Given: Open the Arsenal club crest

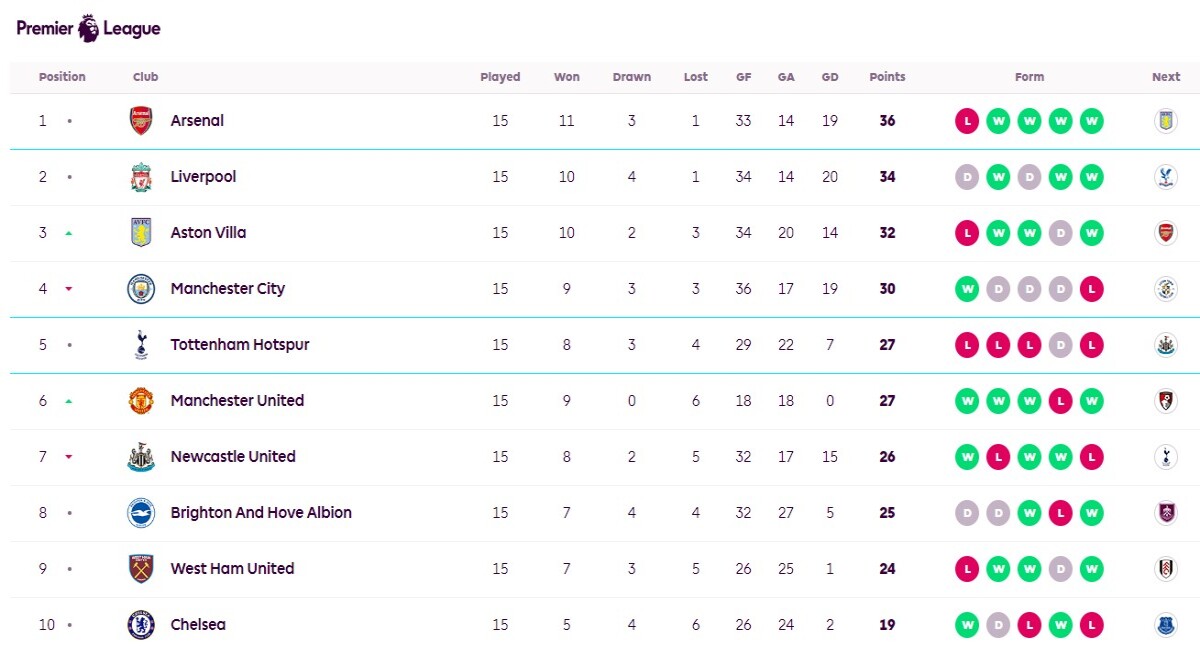Looking at the screenshot, I should (141, 121).
